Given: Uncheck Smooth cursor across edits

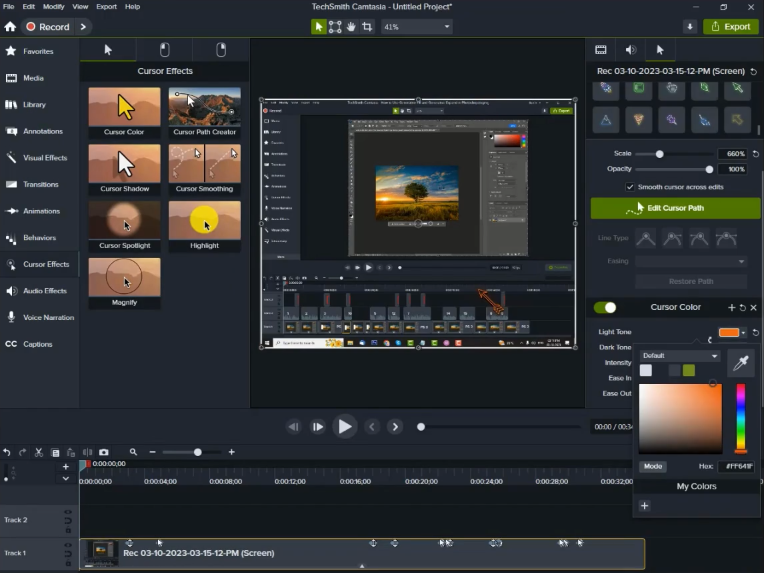Looking at the screenshot, I should point(630,187).
